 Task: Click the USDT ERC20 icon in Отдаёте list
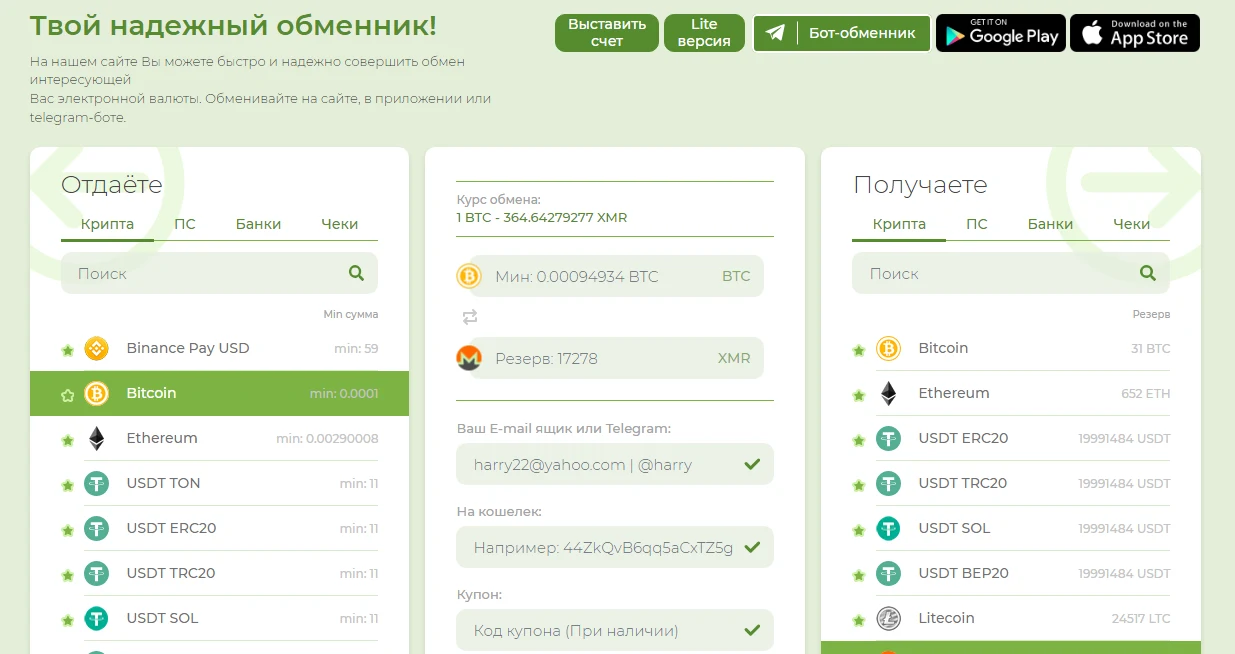click(x=97, y=528)
